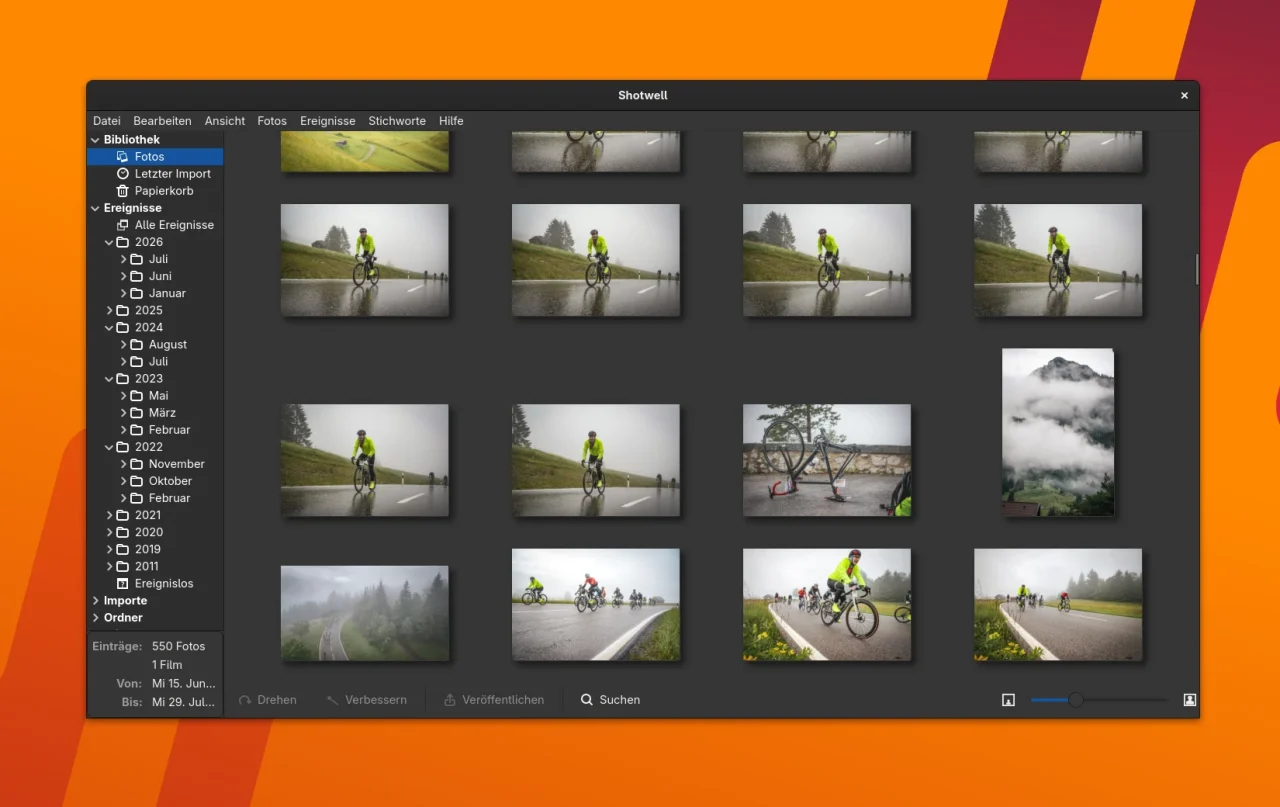Open the Ereignisse menu in the menu bar
1280x807 pixels.
click(328, 121)
